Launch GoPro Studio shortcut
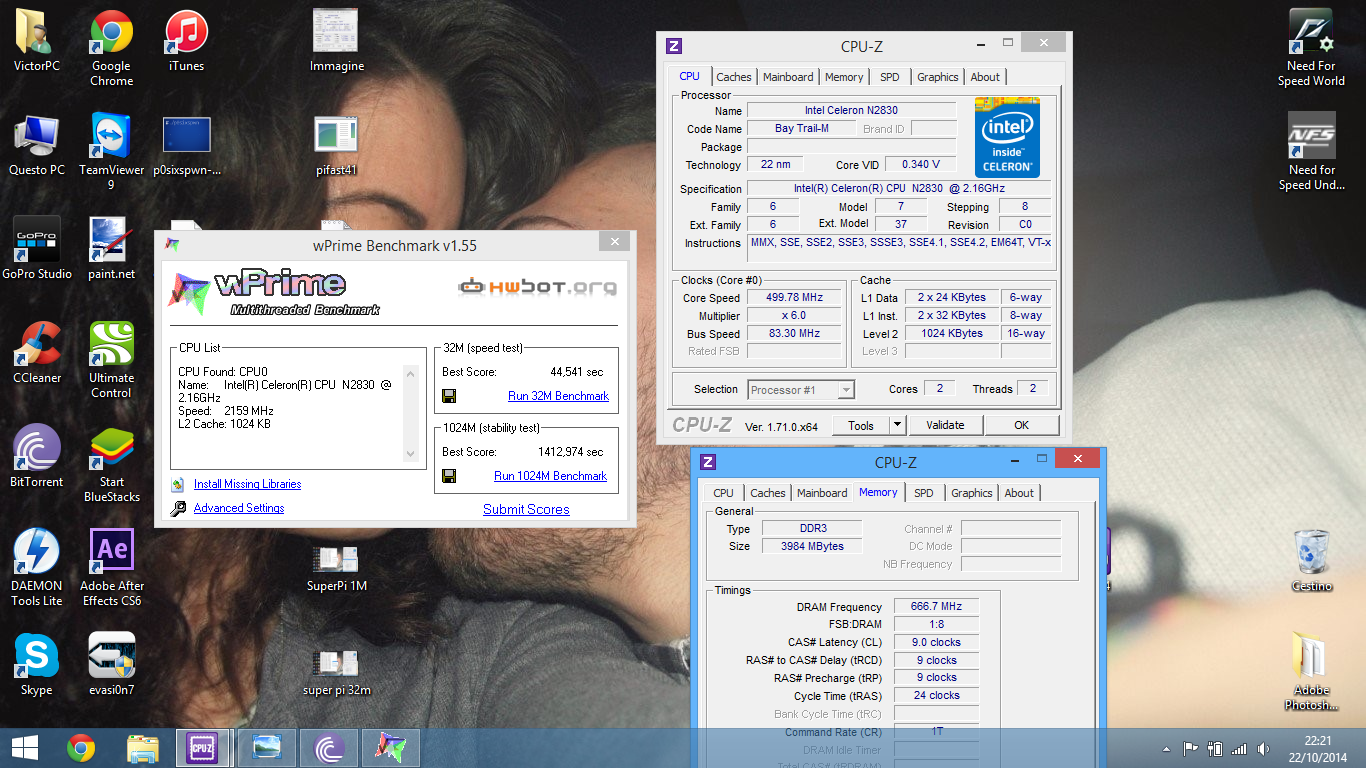 click(x=37, y=248)
